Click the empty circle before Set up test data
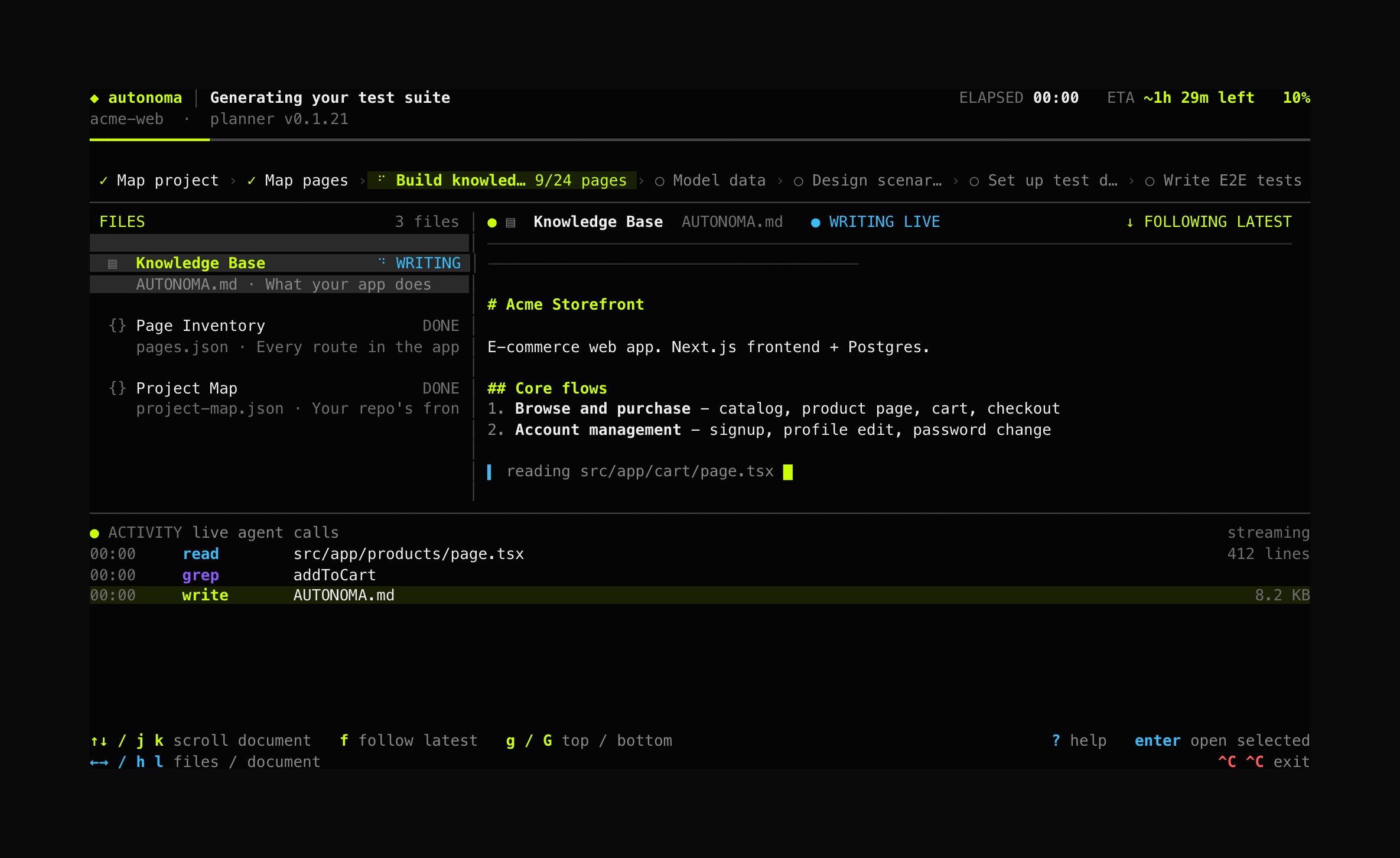The height and width of the screenshot is (858, 1400). (974, 181)
